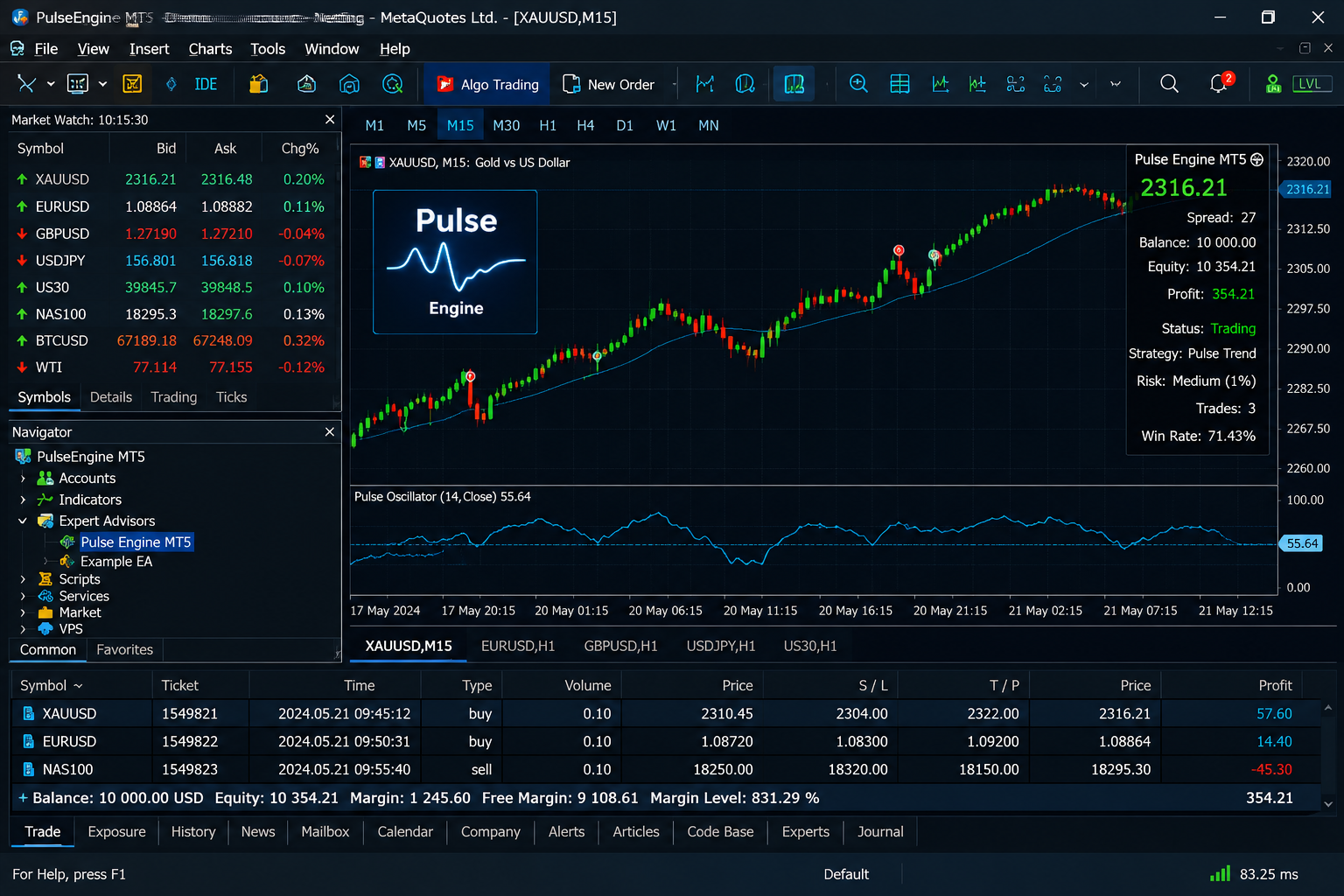Expand the Scripts node in Navigator
Viewport: 1344px width, 896px height.
[x=23, y=579]
